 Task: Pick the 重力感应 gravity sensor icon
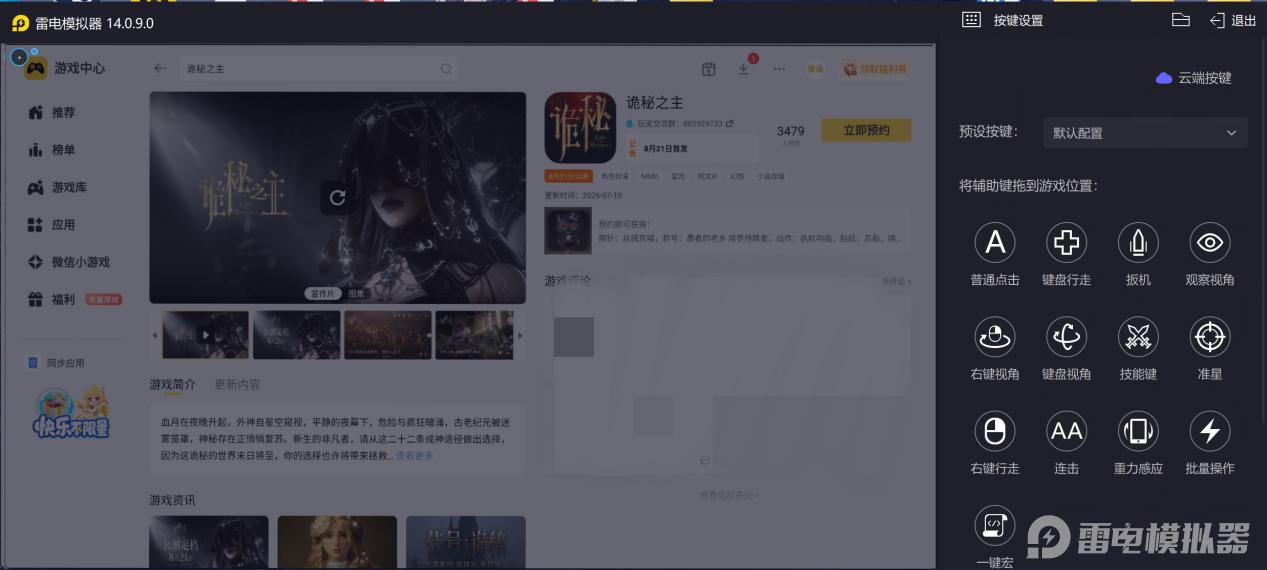pyautogui.click(x=1138, y=431)
